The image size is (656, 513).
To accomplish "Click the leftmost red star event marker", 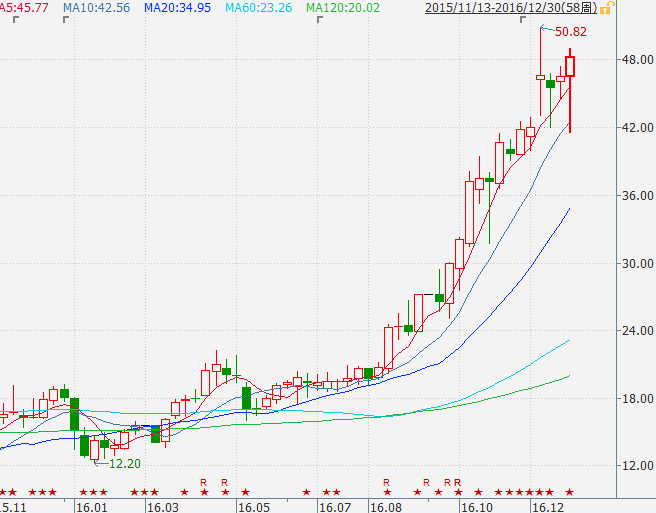I will [x=2, y=493].
